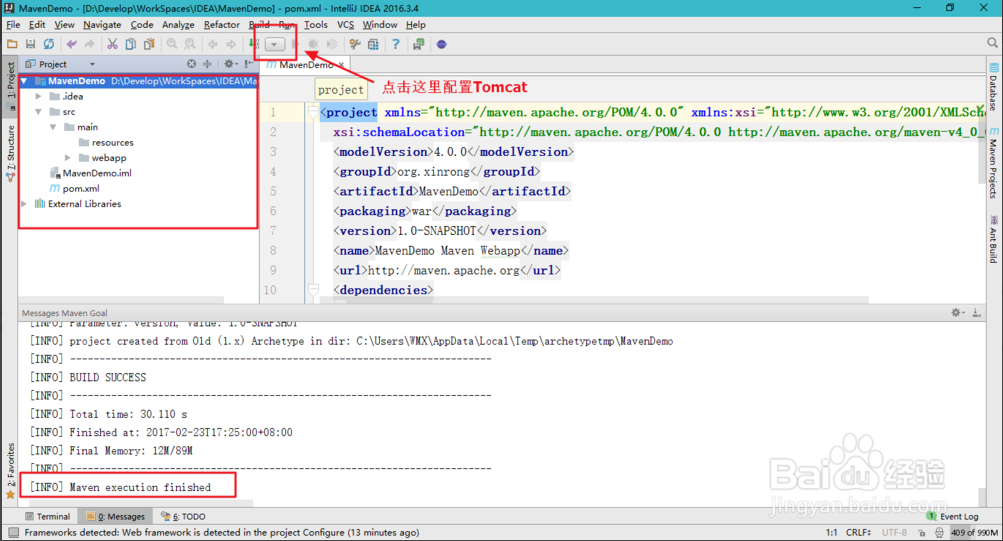Toggle tool window bars corner icon
This screenshot has height=541, width=1003.
(13, 532)
